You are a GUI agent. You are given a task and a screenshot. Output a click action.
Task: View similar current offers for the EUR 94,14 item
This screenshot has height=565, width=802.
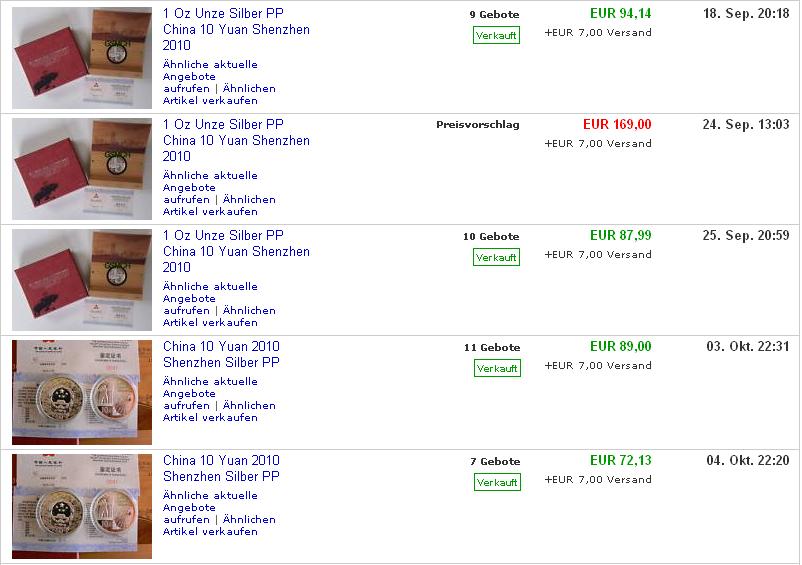pyautogui.click(x=210, y=70)
